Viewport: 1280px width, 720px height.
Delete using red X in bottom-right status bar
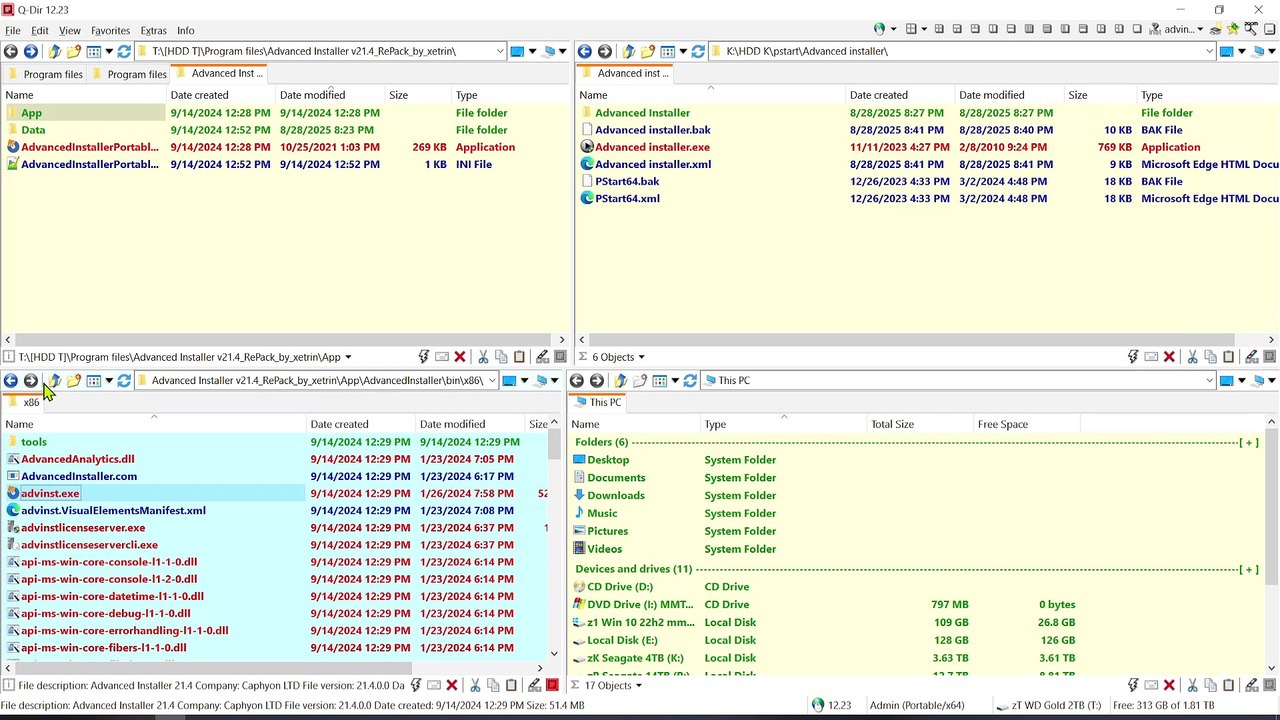click(1169, 685)
